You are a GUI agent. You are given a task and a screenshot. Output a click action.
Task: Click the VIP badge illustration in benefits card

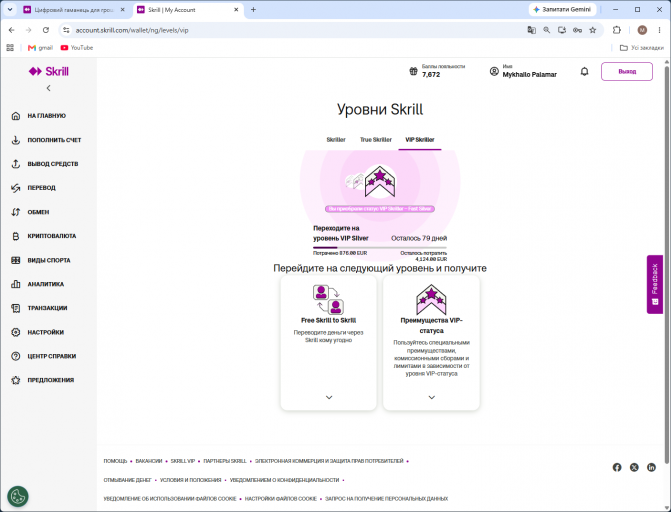(x=431, y=299)
